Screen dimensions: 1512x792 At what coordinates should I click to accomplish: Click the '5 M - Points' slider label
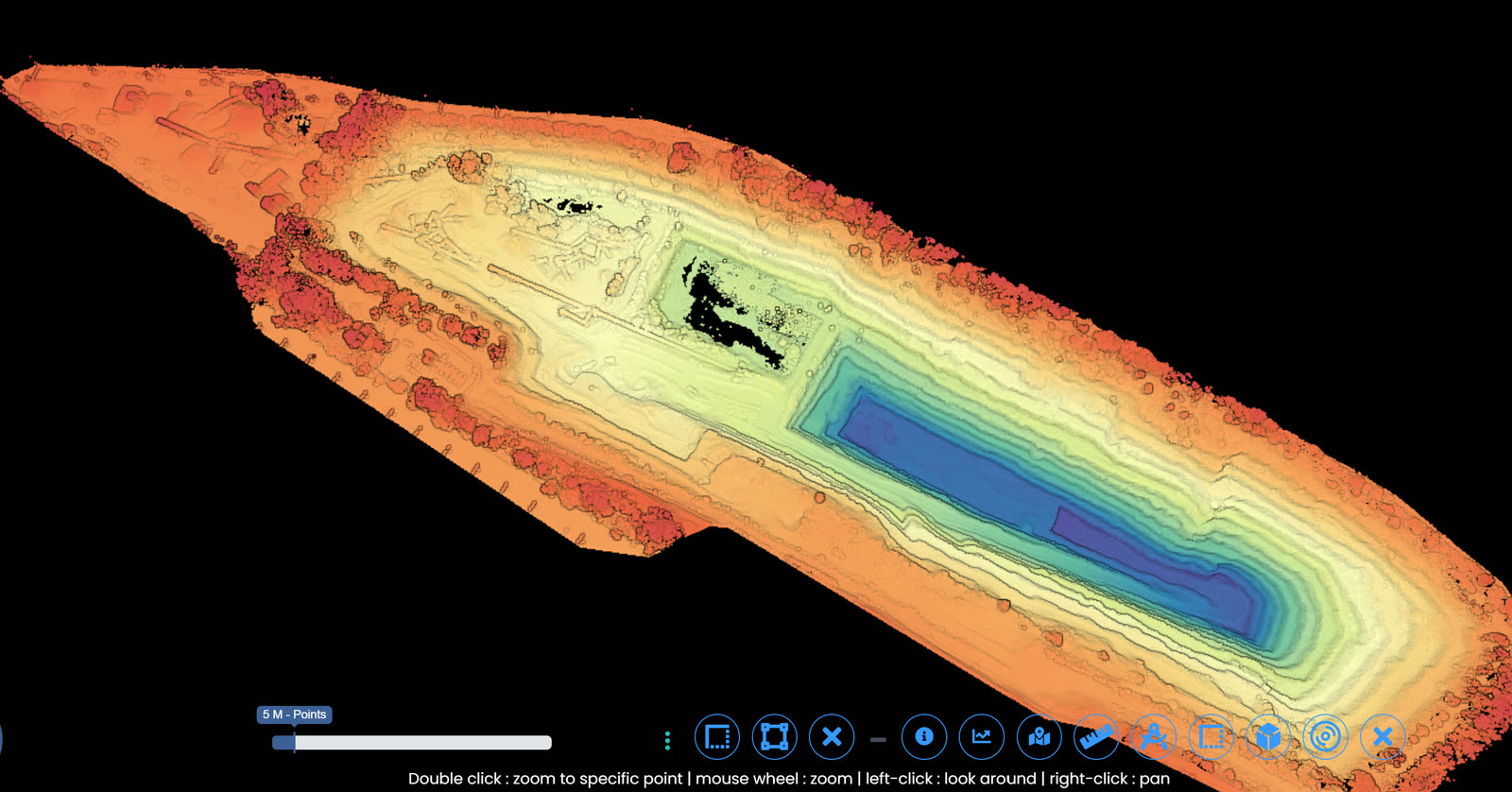pyautogui.click(x=294, y=715)
